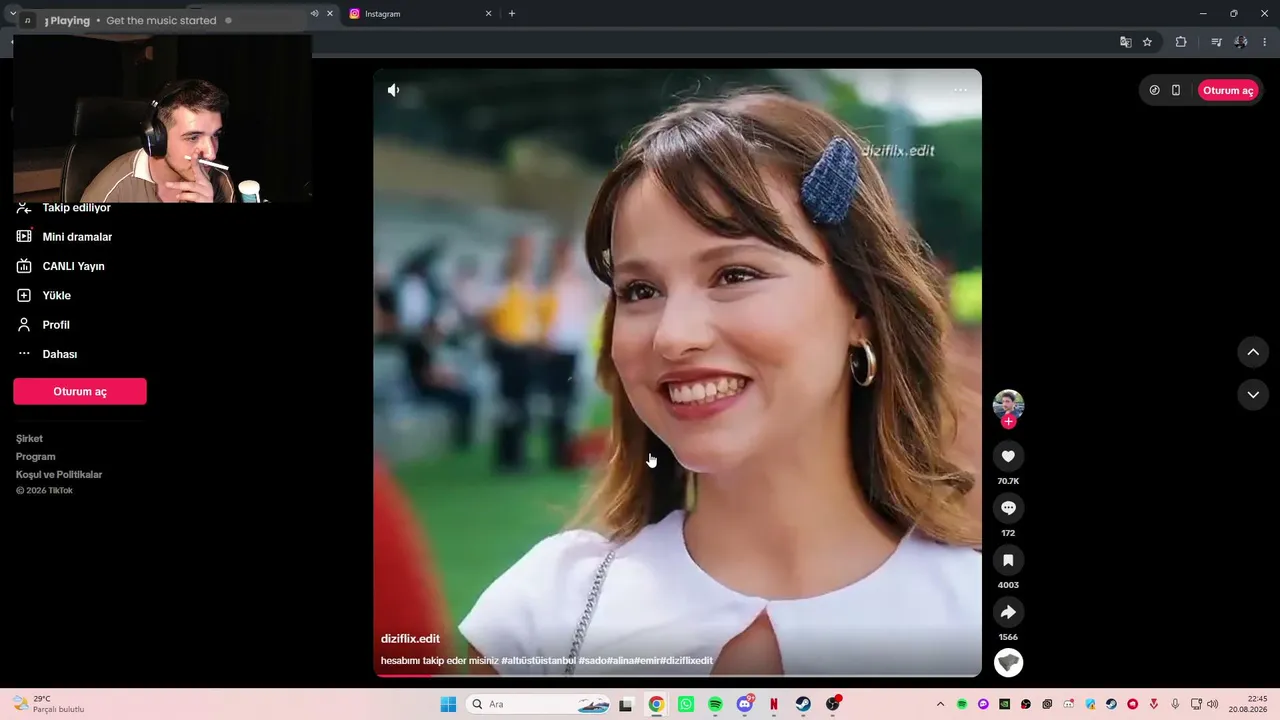Click the video progress bar at the bottom
1280x720 pixels.
pos(677,675)
